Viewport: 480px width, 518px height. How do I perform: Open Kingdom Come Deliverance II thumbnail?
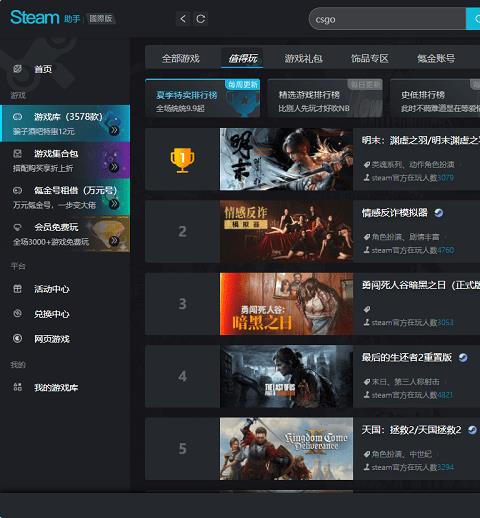point(286,449)
